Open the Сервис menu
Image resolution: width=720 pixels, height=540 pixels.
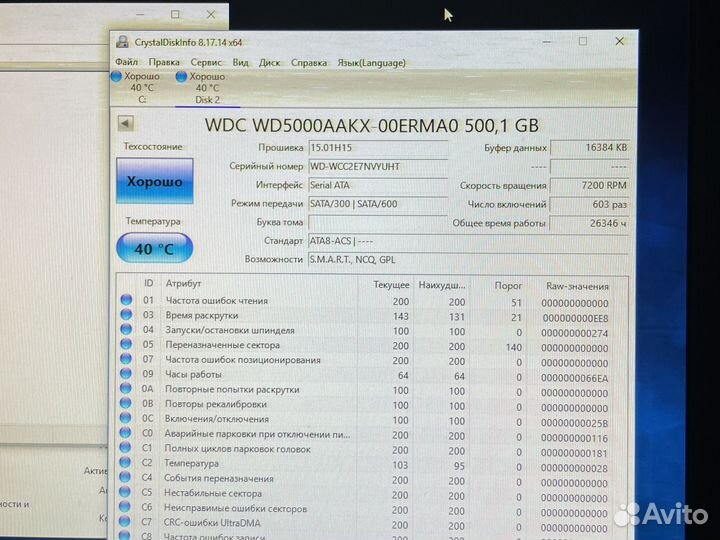tap(206, 62)
